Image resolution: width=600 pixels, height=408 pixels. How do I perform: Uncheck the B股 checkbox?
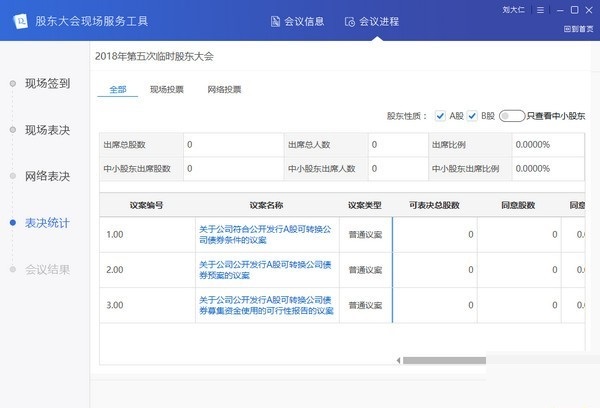pyautogui.click(x=472, y=116)
